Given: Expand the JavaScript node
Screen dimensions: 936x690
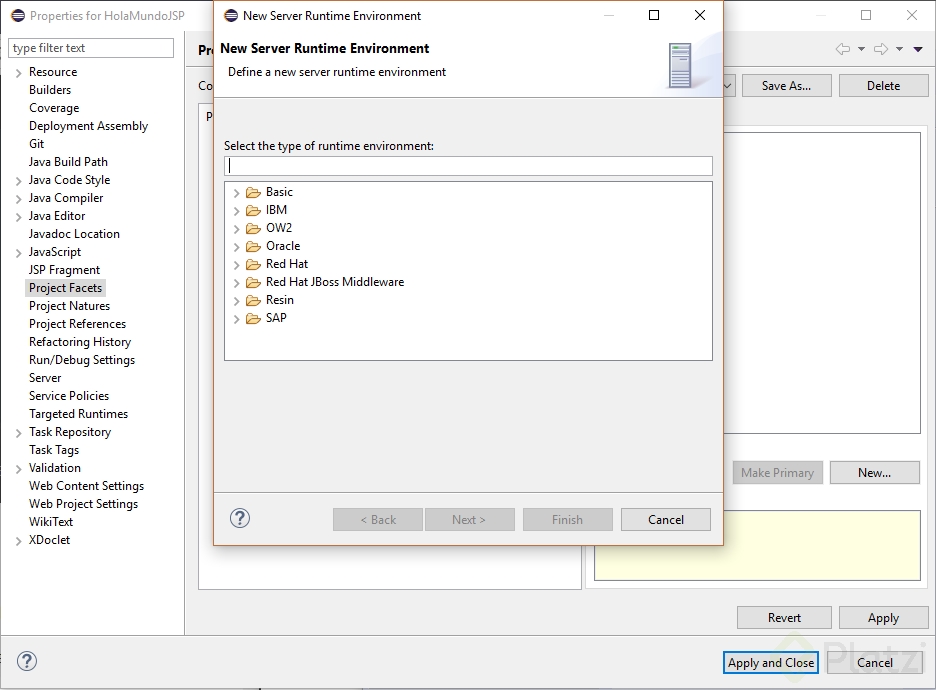Looking at the screenshot, I should click(x=19, y=252).
